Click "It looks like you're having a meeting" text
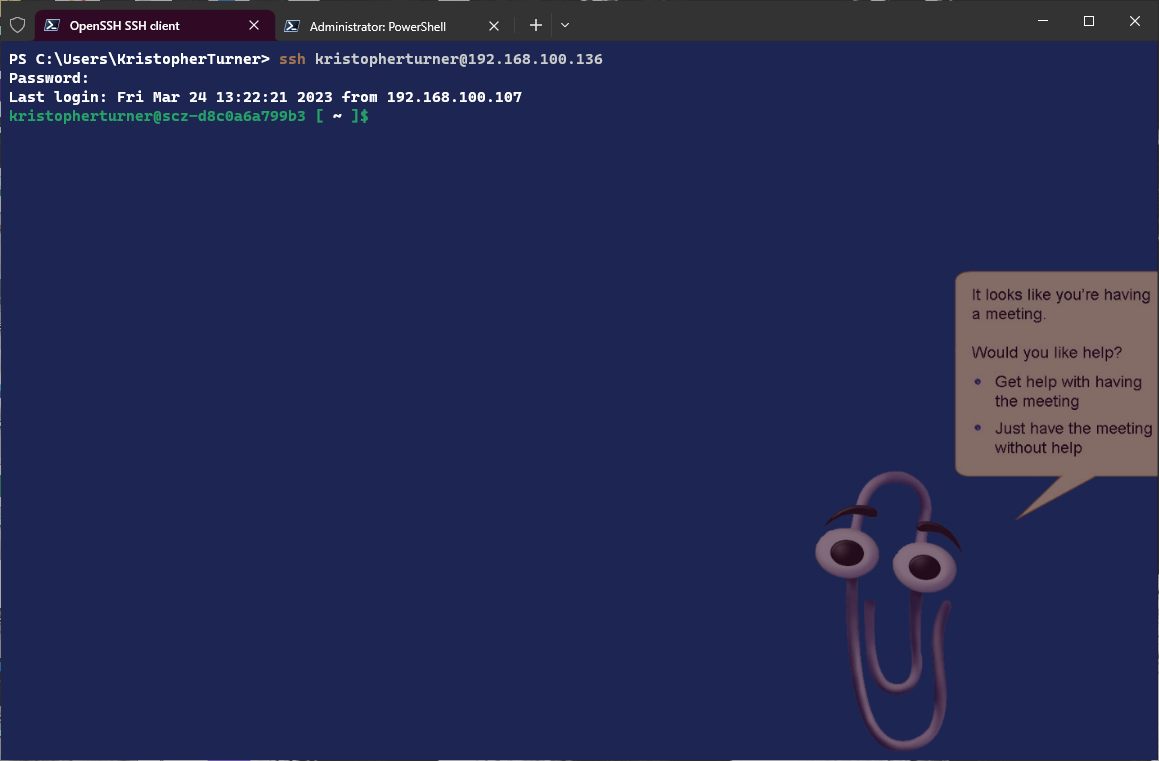Screen dimensions: 1159x761 1060,304
